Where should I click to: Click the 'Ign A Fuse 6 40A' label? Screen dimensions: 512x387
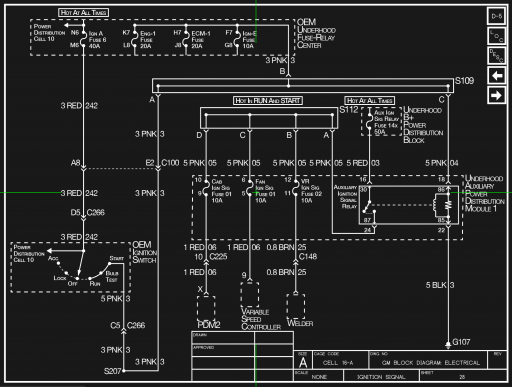tap(97, 40)
